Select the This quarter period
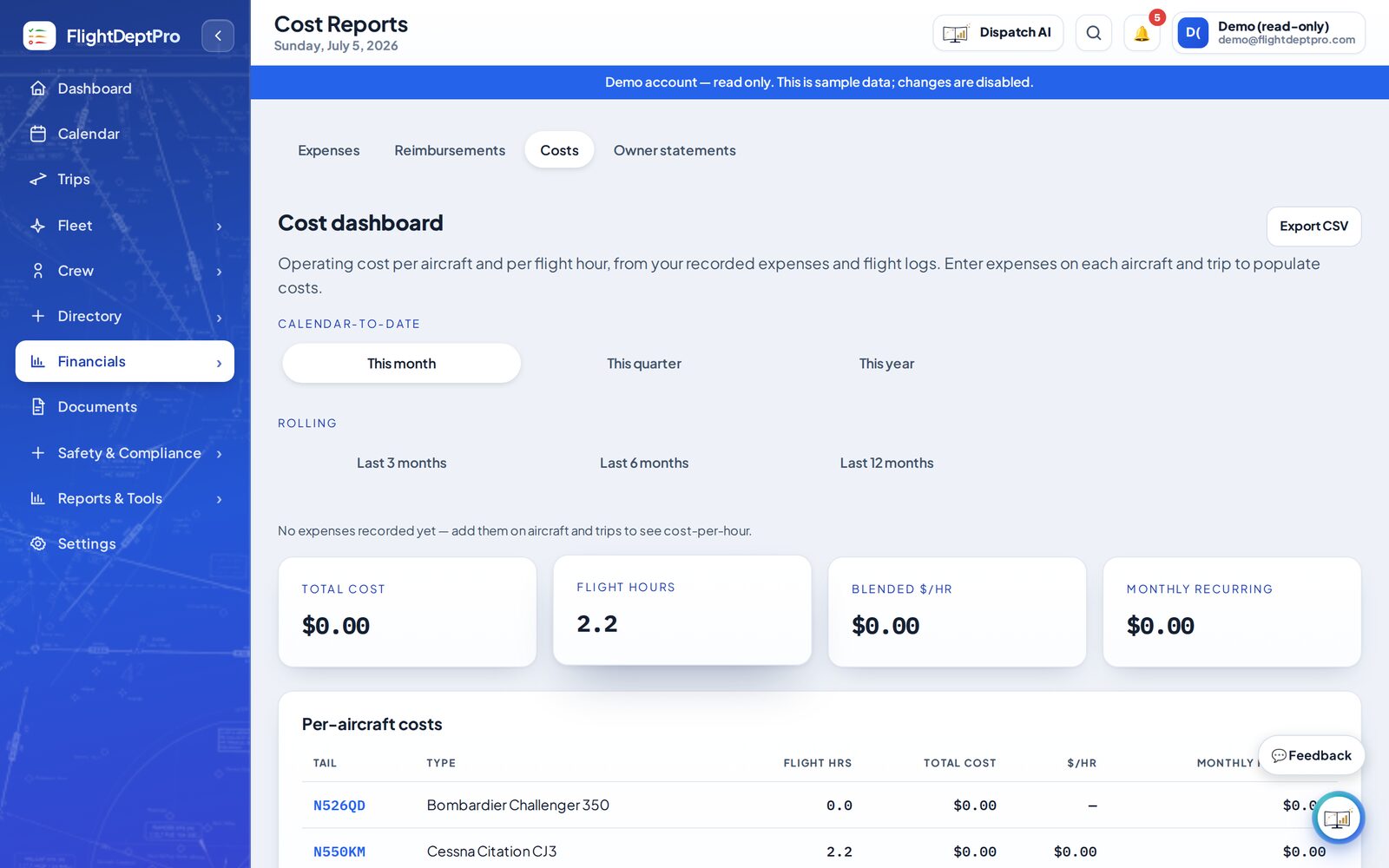The height and width of the screenshot is (868, 1389). [644, 364]
